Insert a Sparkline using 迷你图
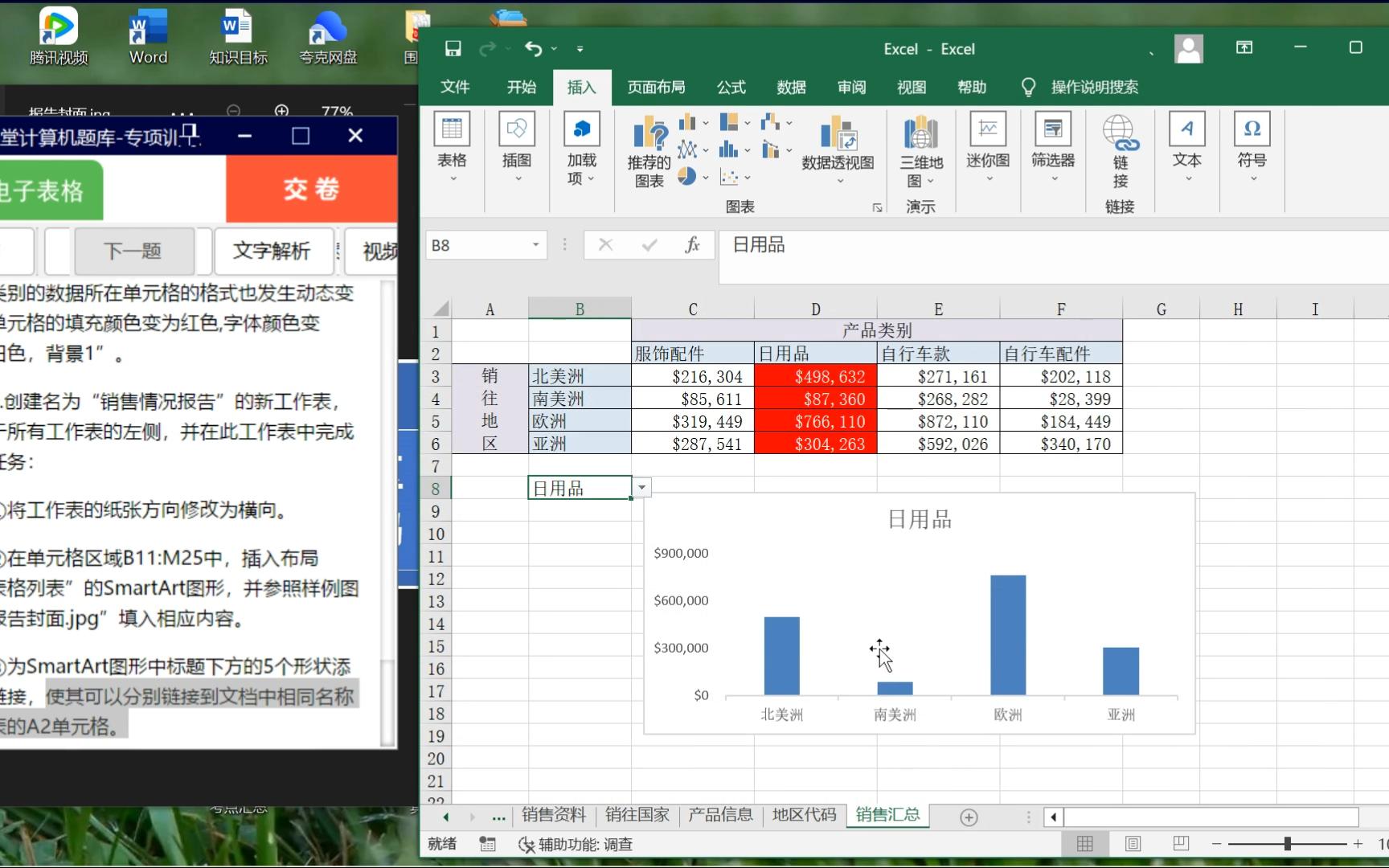 point(988,145)
